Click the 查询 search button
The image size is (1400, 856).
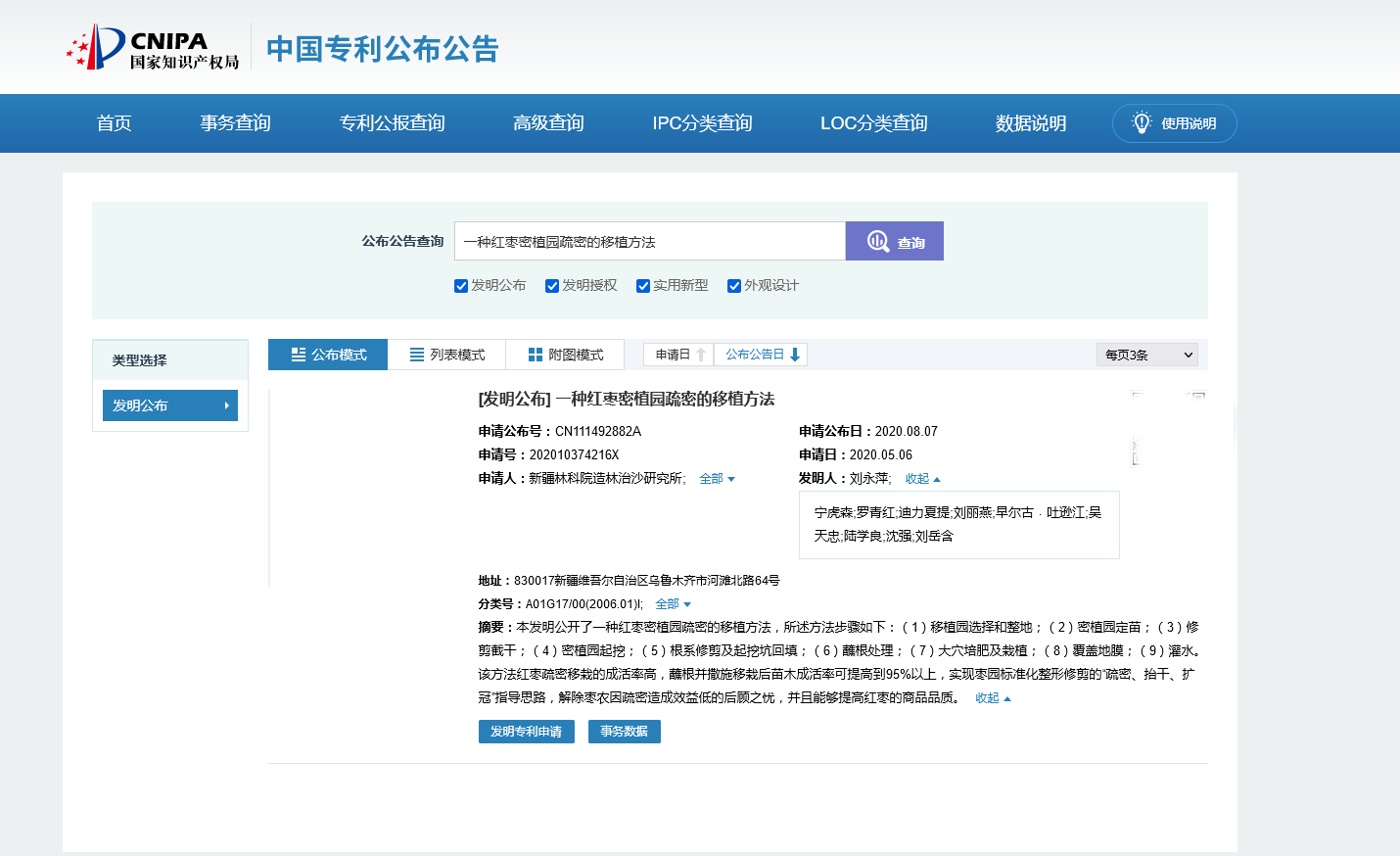click(x=895, y=241)
